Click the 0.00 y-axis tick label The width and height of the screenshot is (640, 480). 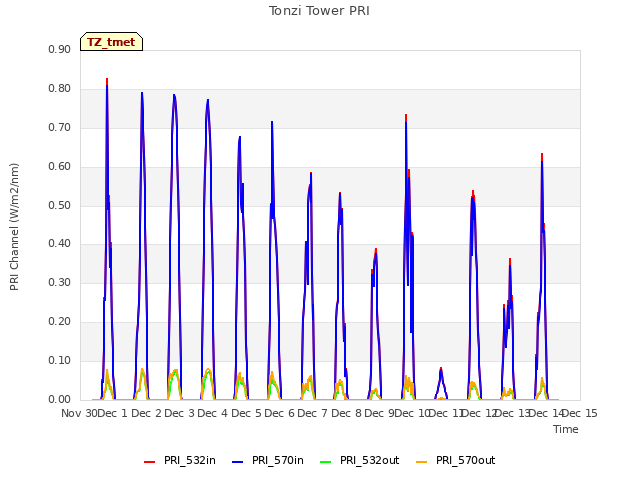click(x=60, y=399)
